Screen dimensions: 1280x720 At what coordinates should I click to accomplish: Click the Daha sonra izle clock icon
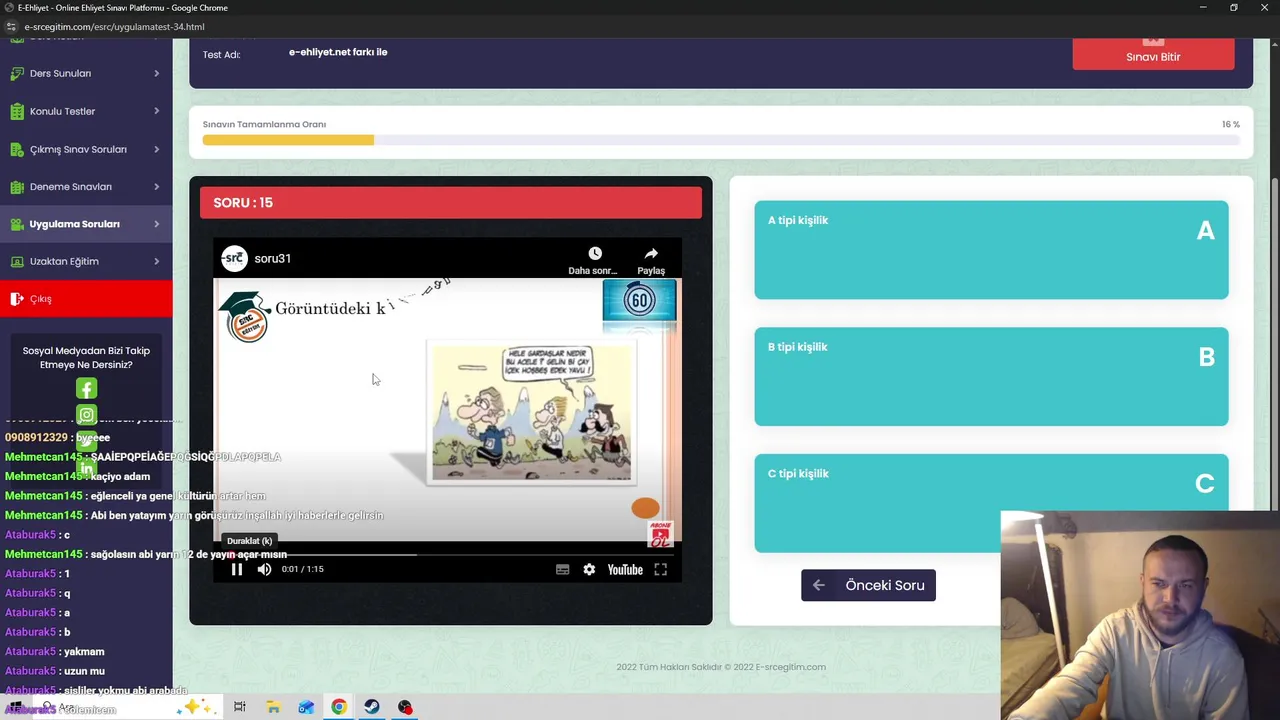pyautogui.click(x=594, y=254)
